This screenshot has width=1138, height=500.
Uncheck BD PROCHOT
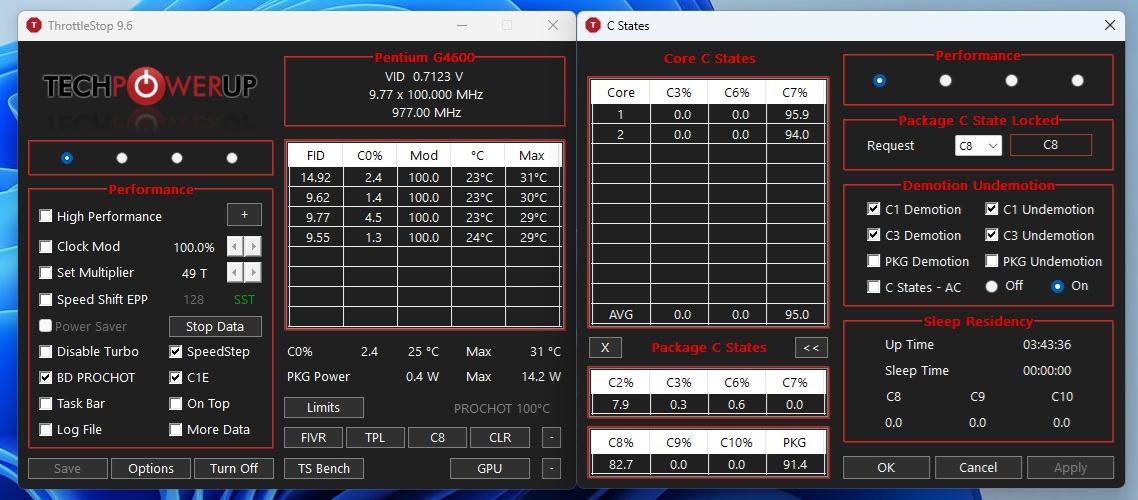[46, 377]
